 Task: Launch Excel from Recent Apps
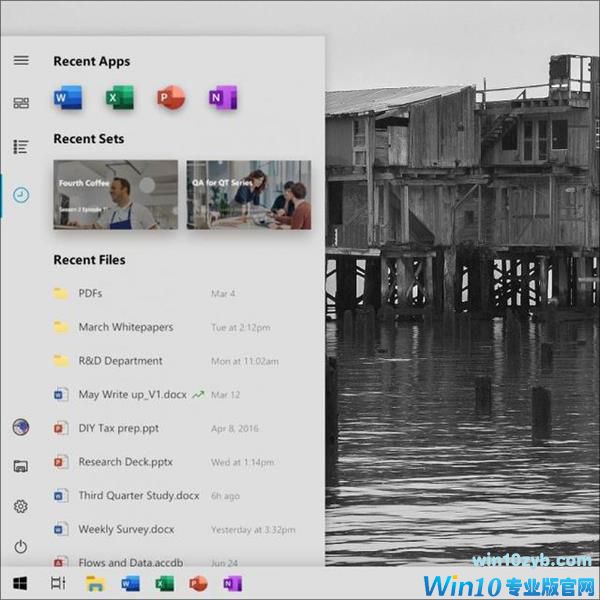coord(120,98)
